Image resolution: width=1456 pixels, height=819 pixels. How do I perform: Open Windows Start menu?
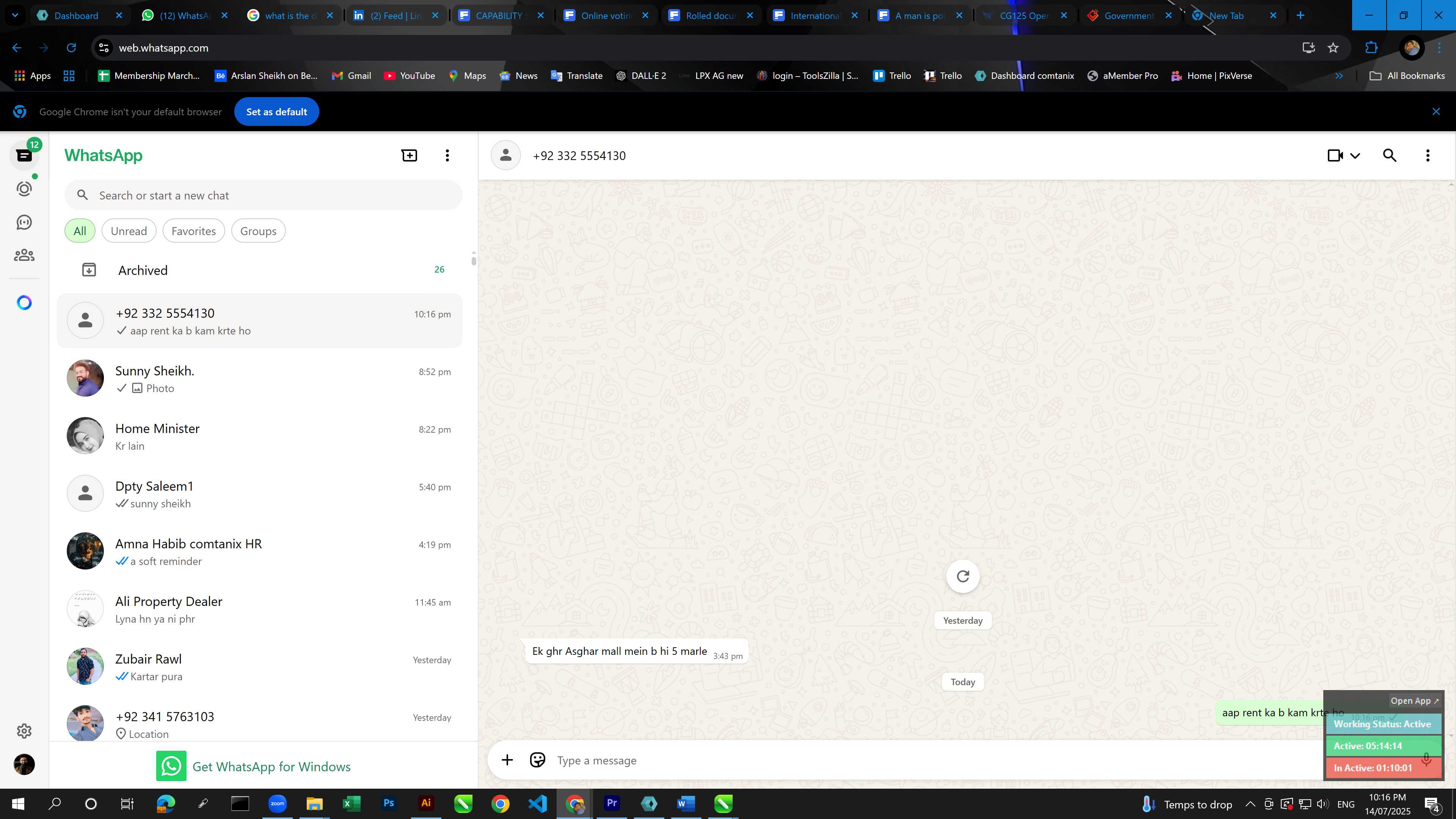point(18,804)
